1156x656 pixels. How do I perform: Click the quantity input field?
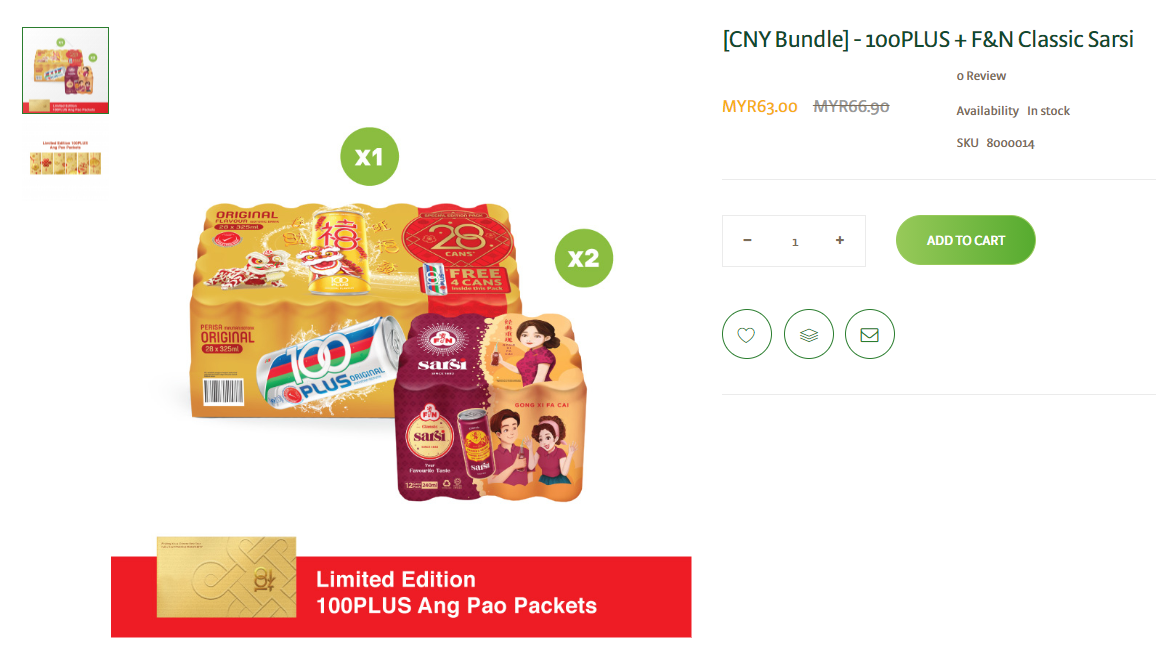point(795,241)
